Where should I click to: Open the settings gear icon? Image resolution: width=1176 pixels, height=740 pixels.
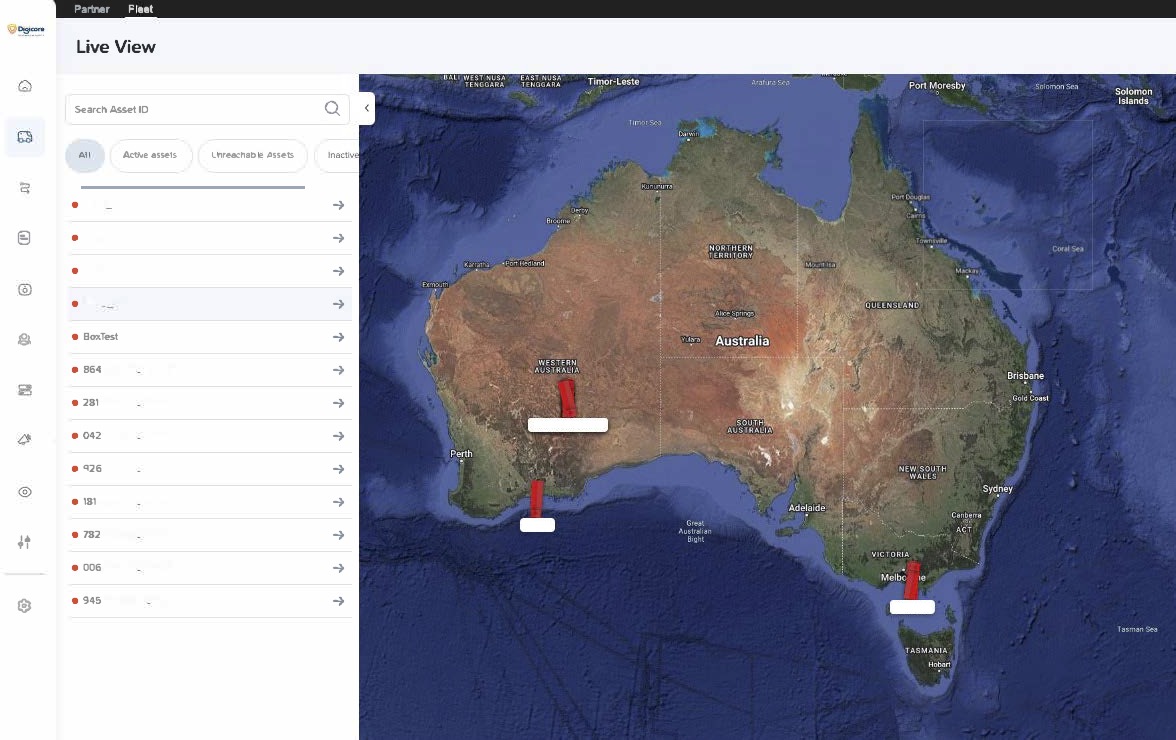coord(25,606)
